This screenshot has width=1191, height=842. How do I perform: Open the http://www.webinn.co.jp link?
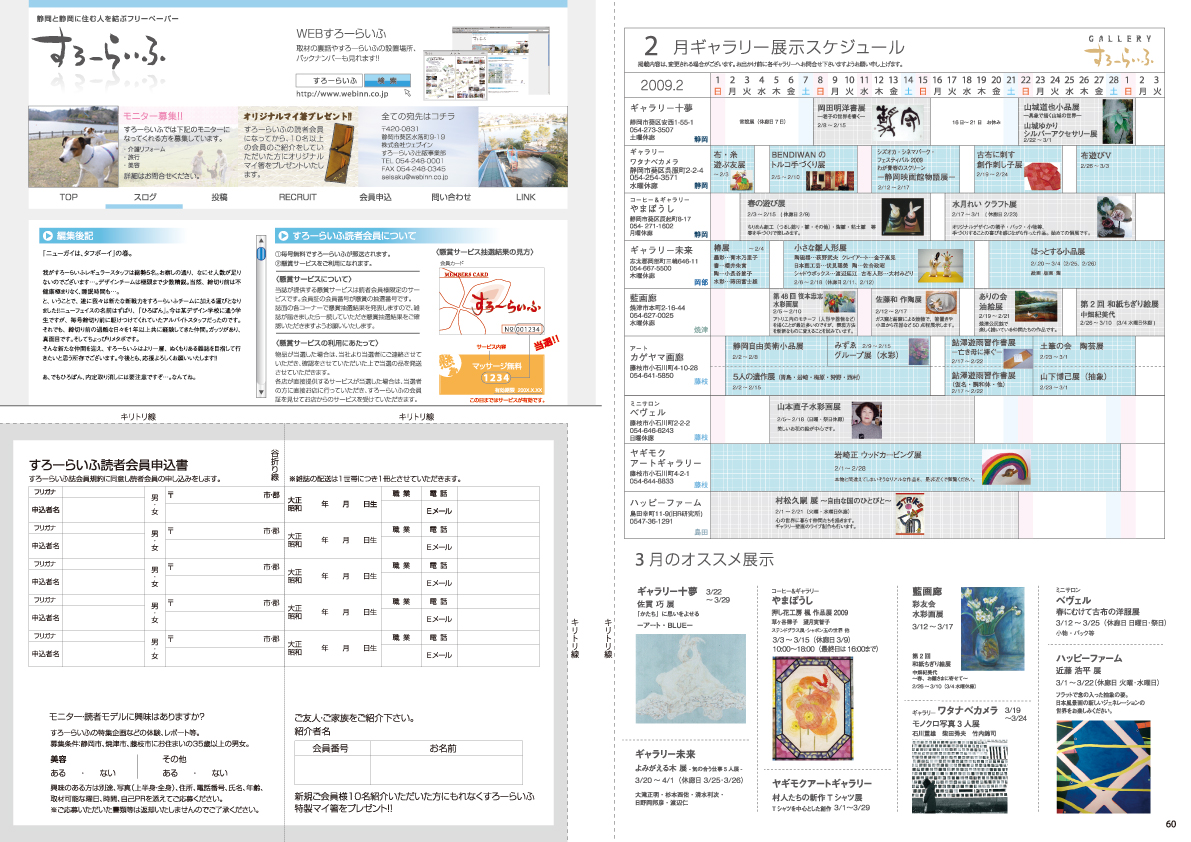point(342,94)
